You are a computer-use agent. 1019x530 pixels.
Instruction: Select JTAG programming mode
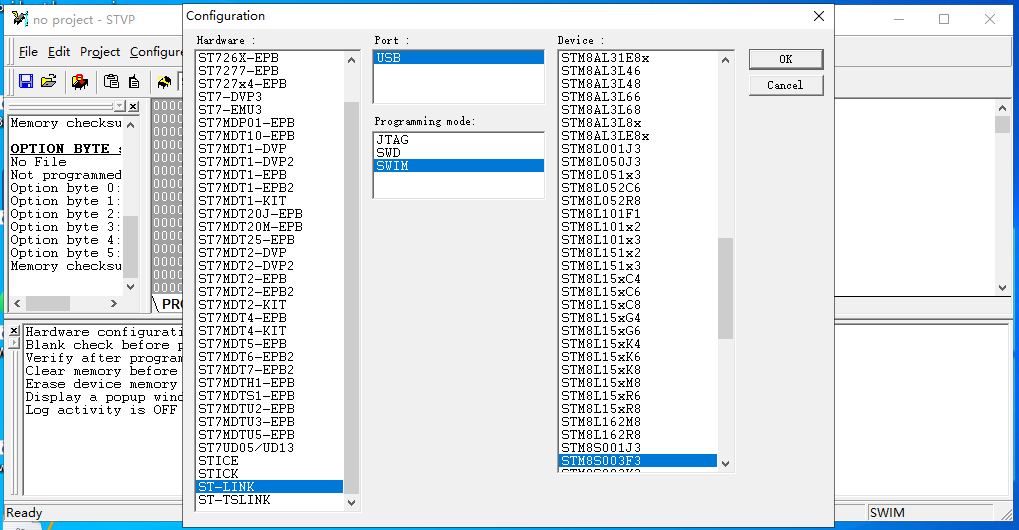click(x=459, y=140)
